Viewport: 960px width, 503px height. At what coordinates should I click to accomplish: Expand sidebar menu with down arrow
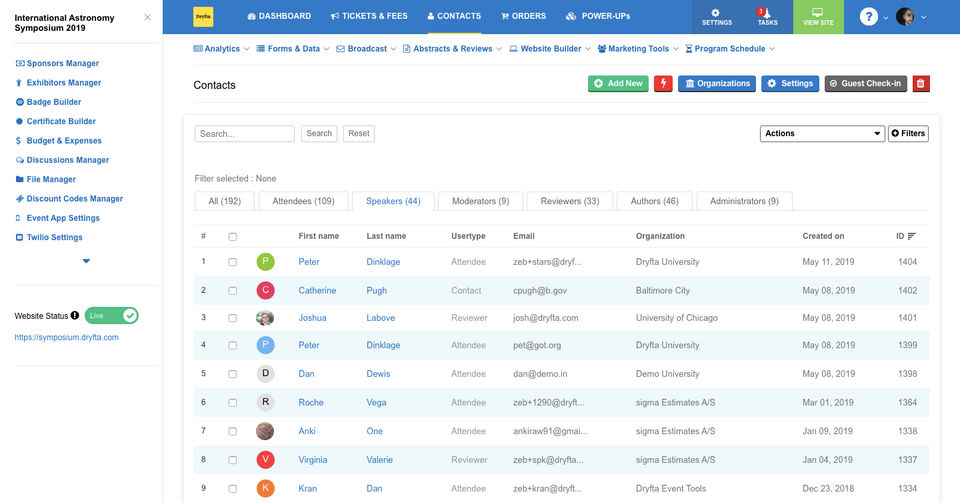tap(86, 261)
